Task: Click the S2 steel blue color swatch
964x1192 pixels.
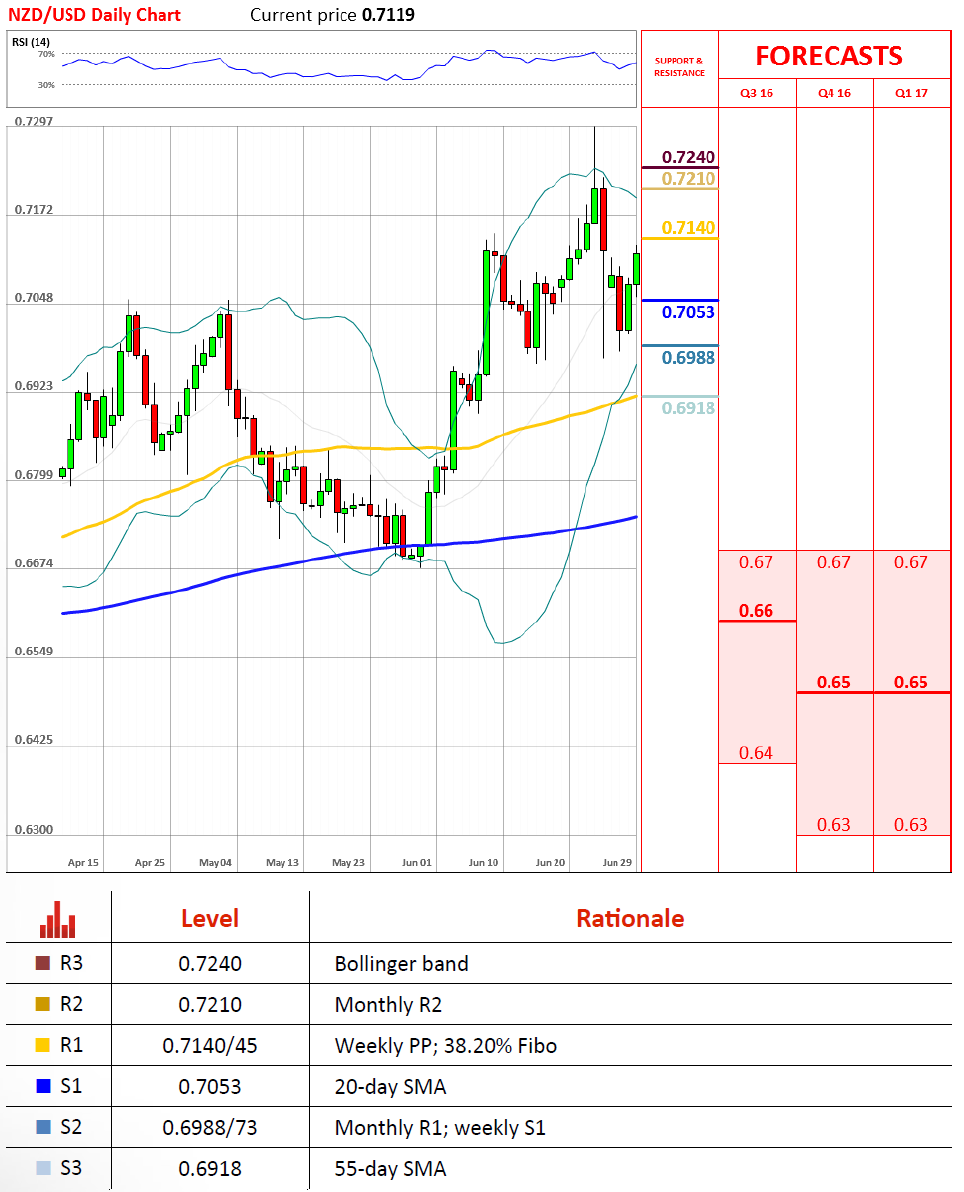Action: [x=43, y=1127]
